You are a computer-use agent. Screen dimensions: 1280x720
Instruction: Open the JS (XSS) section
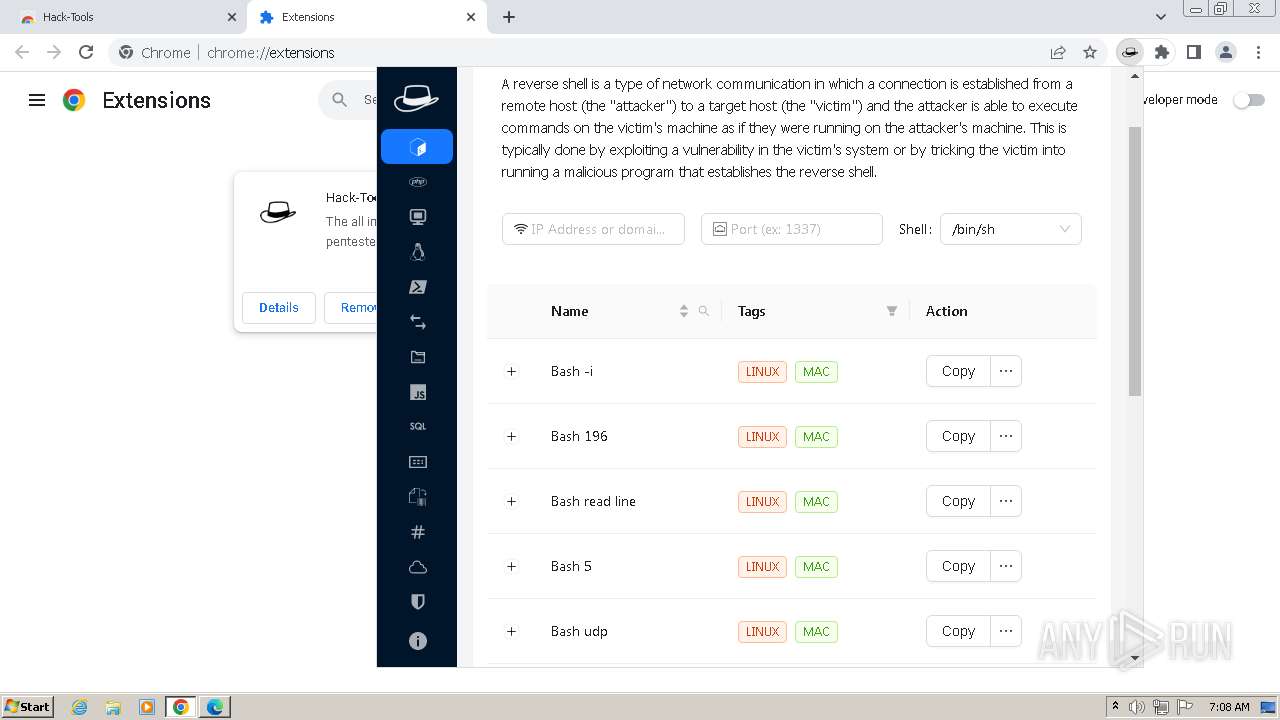pos(417,393)
